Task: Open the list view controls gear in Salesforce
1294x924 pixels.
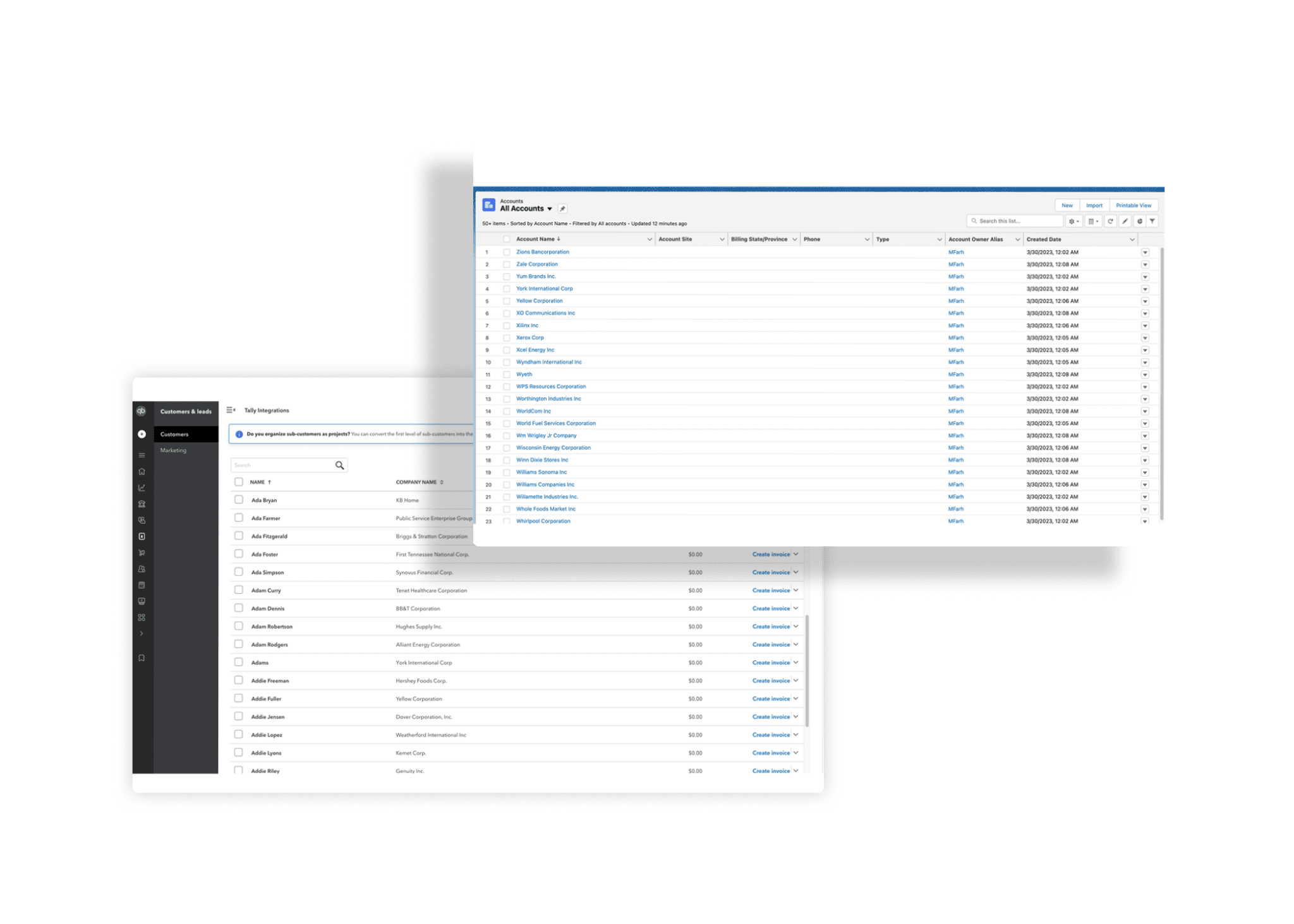Action: (1073, 221)
